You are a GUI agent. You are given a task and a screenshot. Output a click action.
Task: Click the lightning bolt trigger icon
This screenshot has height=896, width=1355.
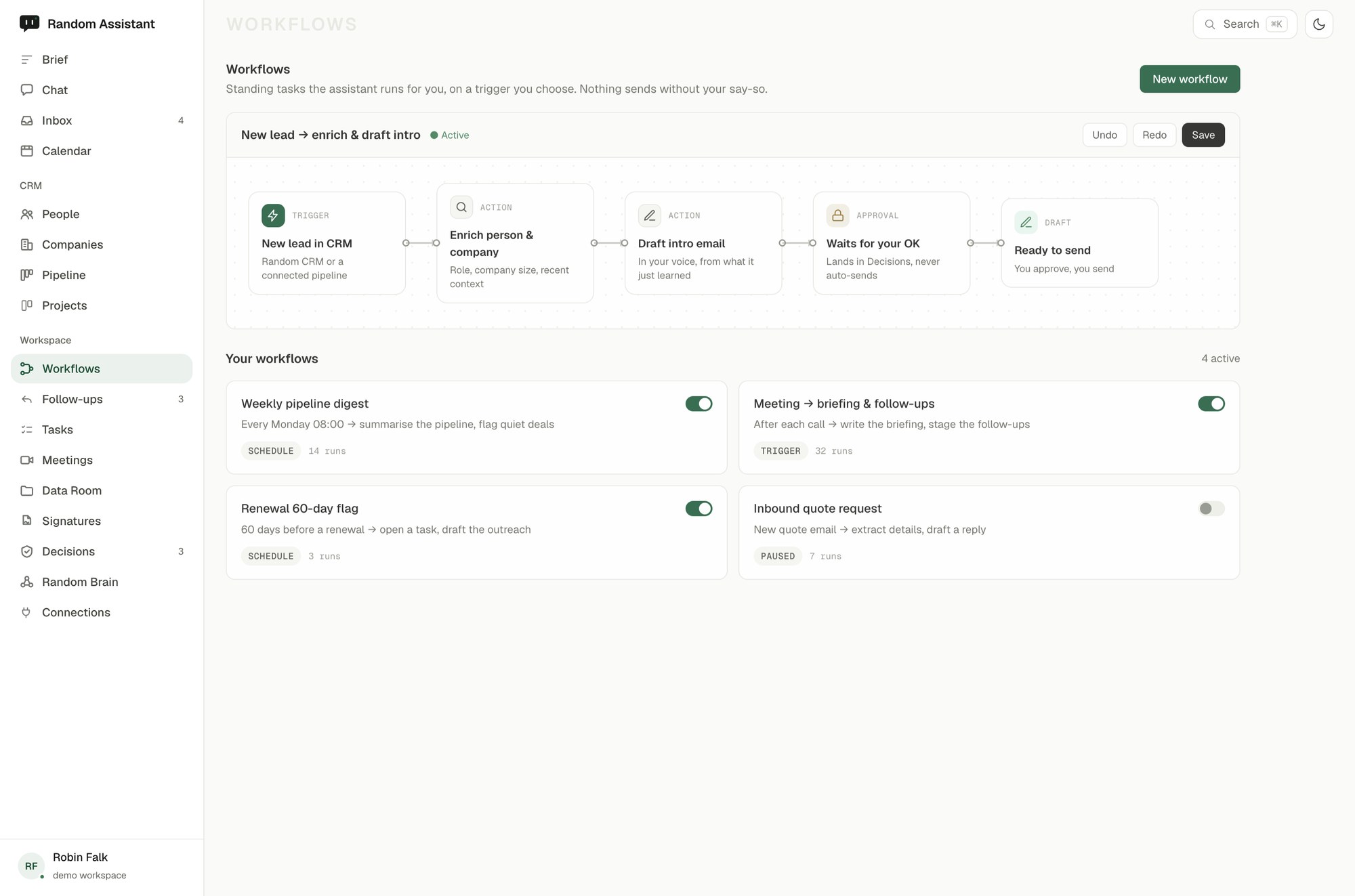click(x=273, y=215)
